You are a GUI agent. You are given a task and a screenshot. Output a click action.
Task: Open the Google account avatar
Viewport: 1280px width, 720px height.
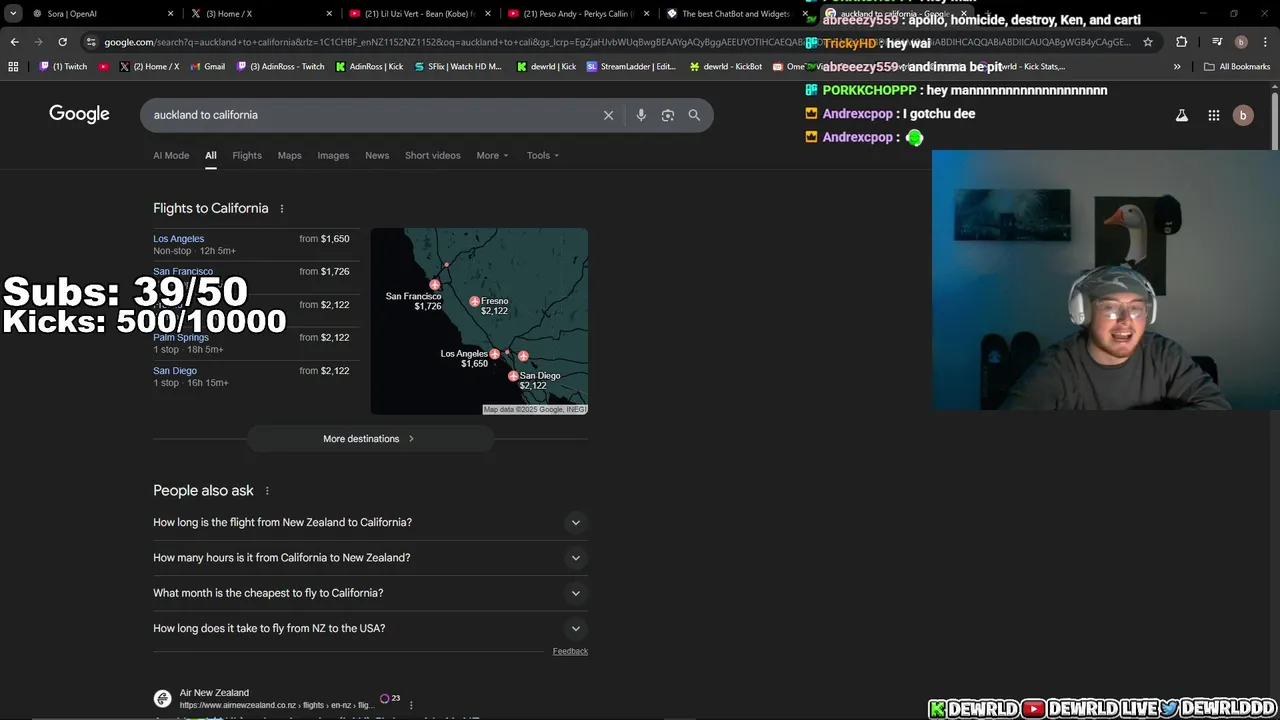1243,115
